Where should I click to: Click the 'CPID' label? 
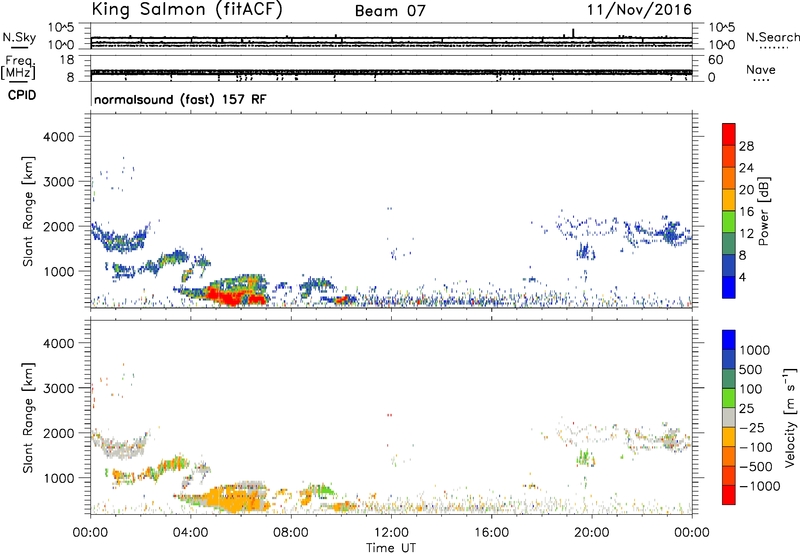click(x=22, y=95)
